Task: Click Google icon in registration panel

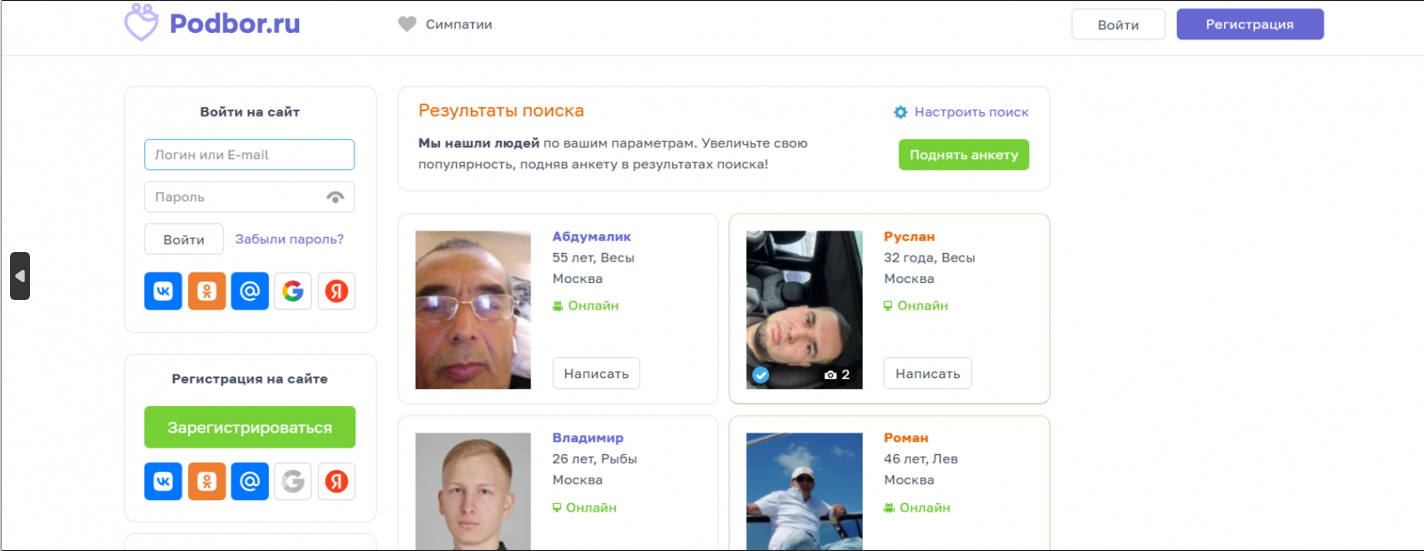Action: (293, 481)
